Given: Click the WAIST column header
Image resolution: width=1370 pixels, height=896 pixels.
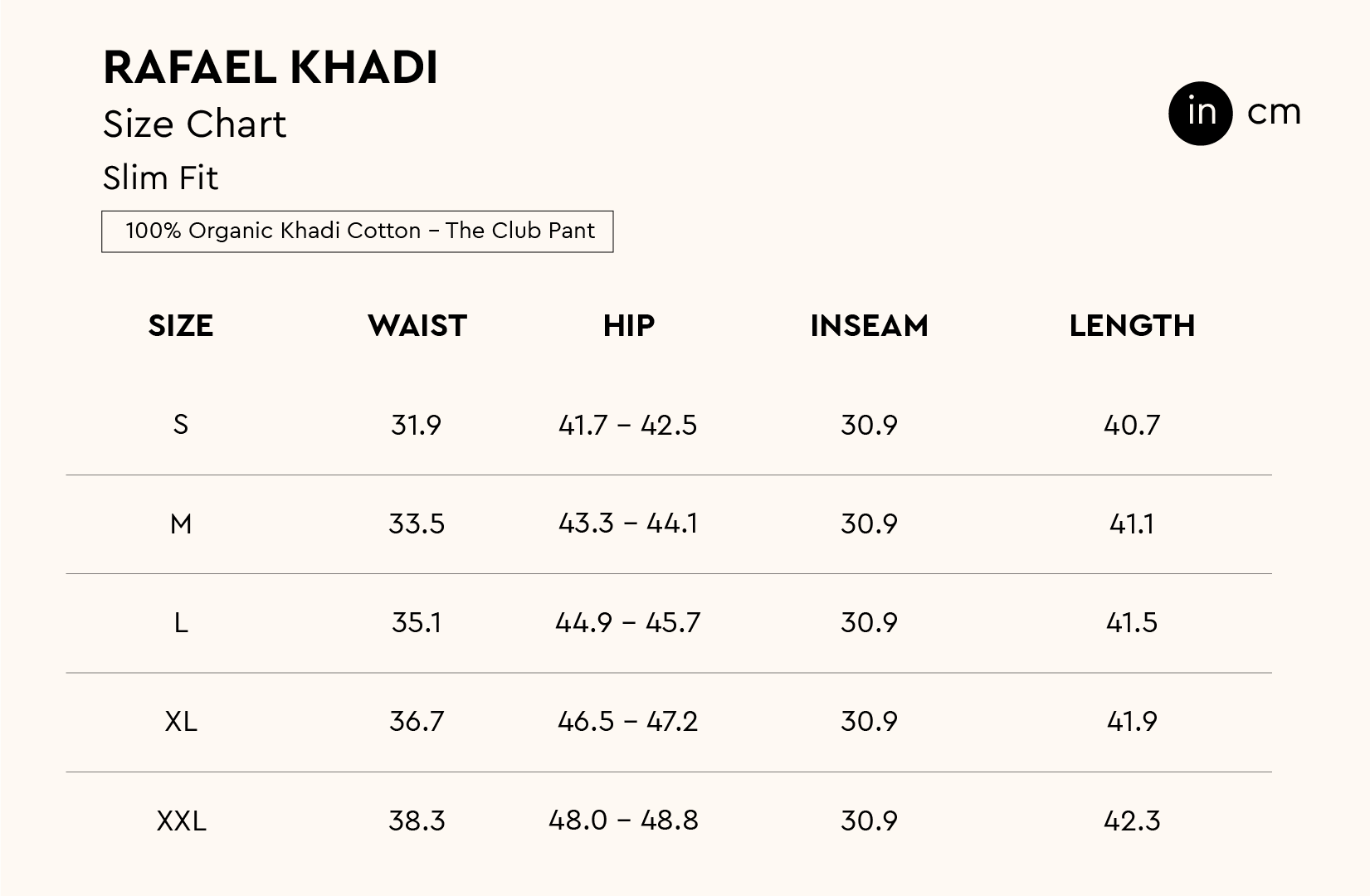Looking at the screenshot, I should coord(417,326).
